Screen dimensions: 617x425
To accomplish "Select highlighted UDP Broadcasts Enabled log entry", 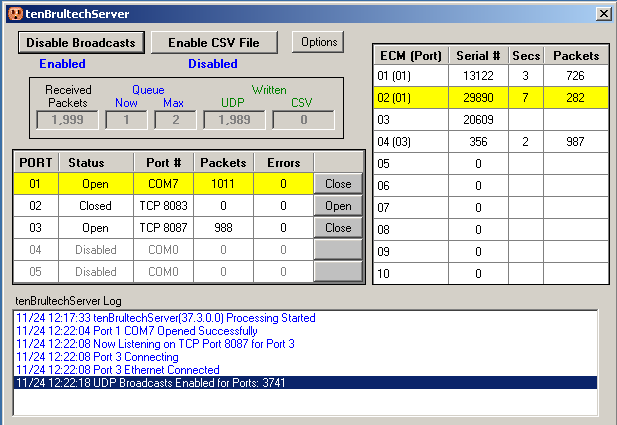I will coord(305,382).
